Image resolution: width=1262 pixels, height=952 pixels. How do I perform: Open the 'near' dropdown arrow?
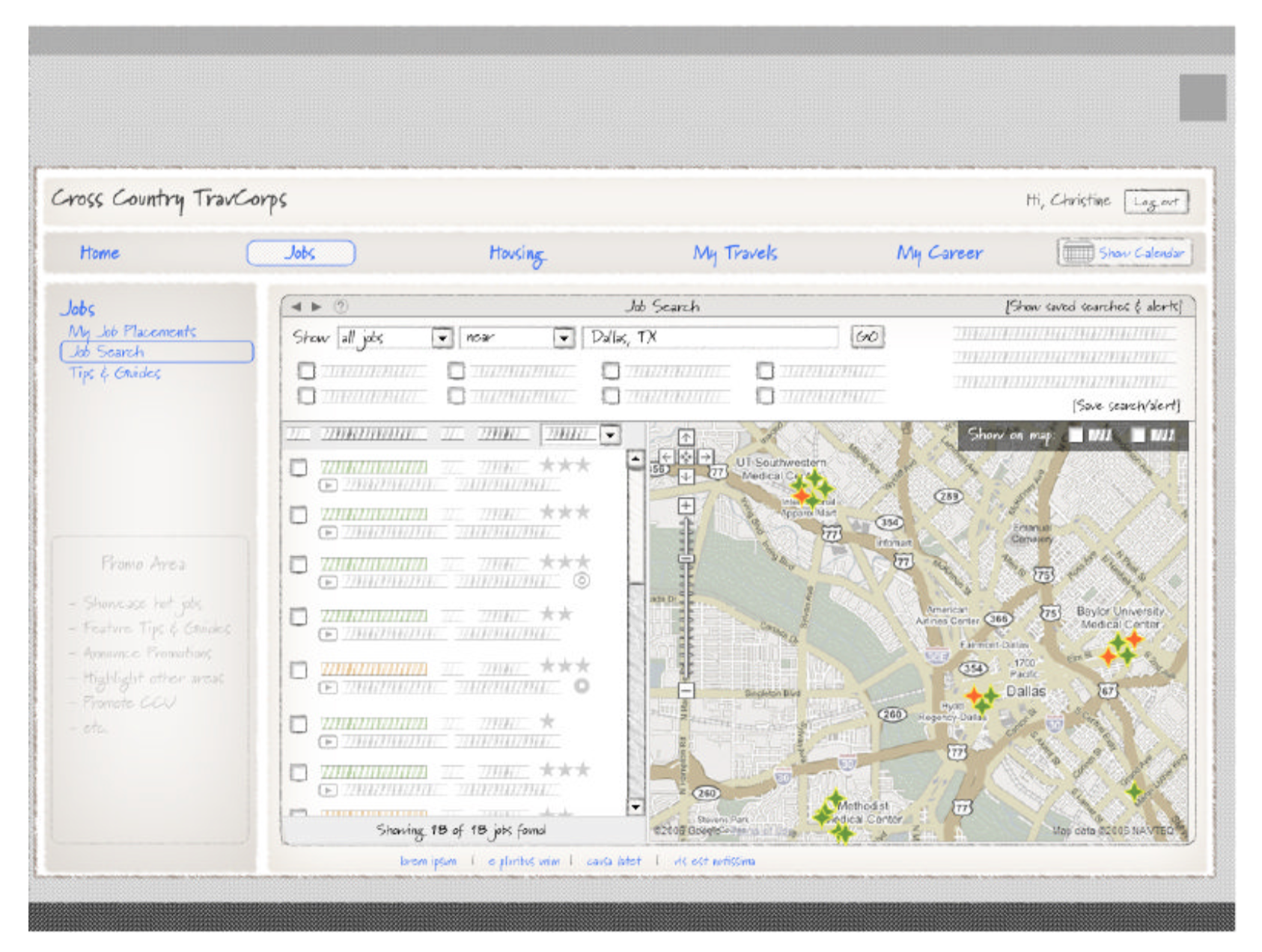pyautogui.click(x=564, y=338)
